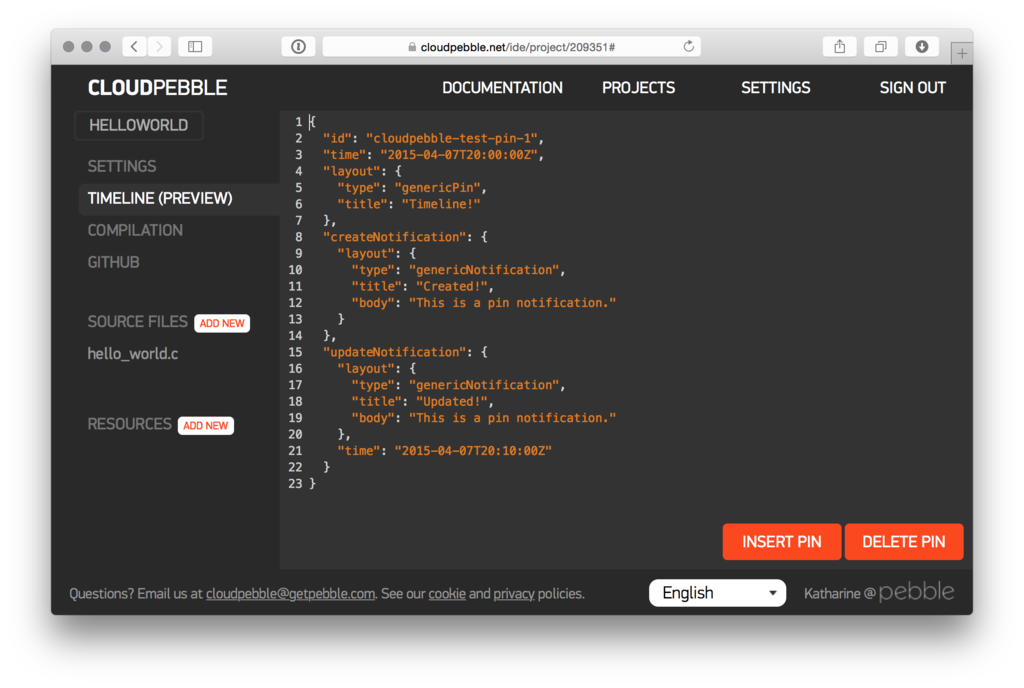1024x688 pixels.
Task: Reload the page with refresh icon
Action: point(688,46)
